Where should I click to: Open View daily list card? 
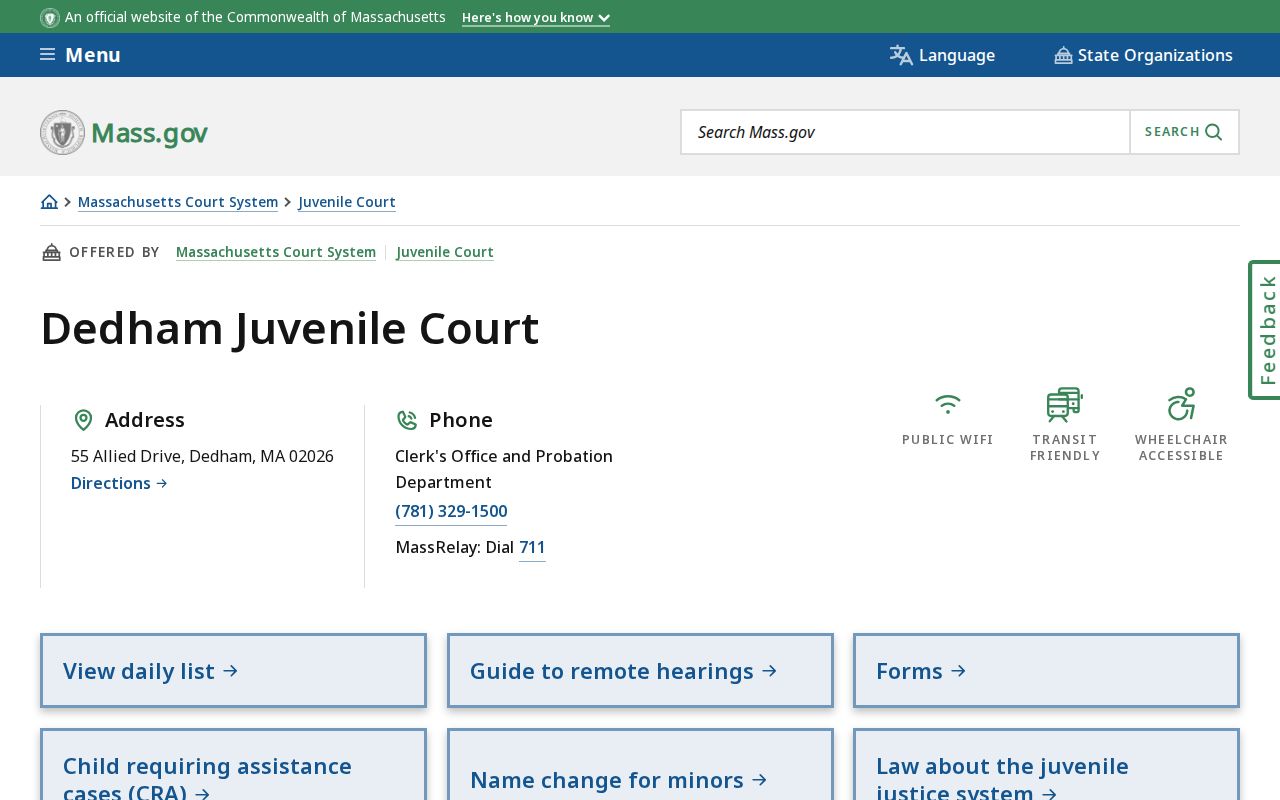tap(233, 671)
